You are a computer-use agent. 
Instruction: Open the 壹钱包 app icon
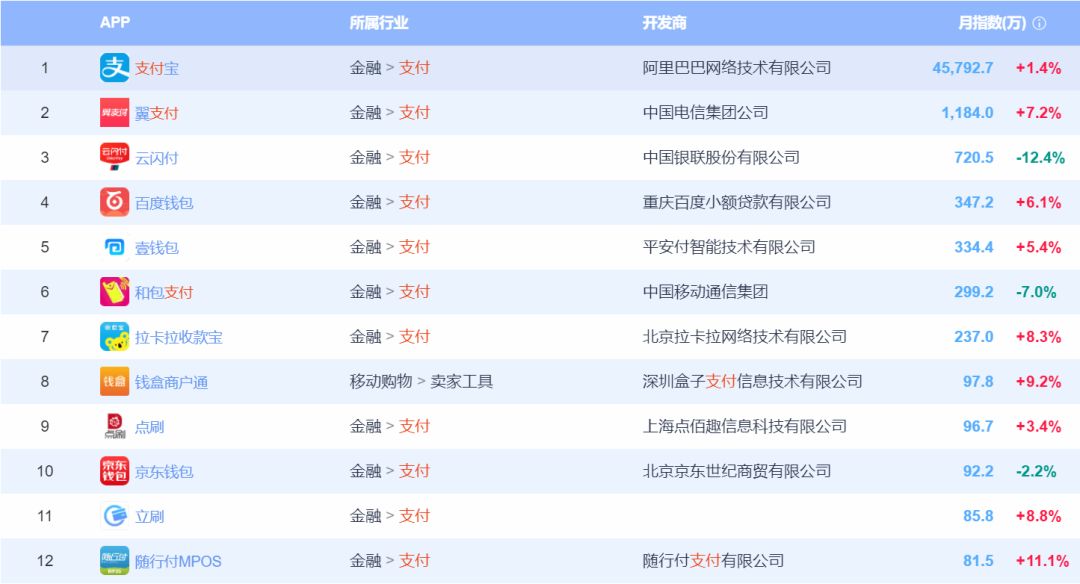click(x=114, y=247)
